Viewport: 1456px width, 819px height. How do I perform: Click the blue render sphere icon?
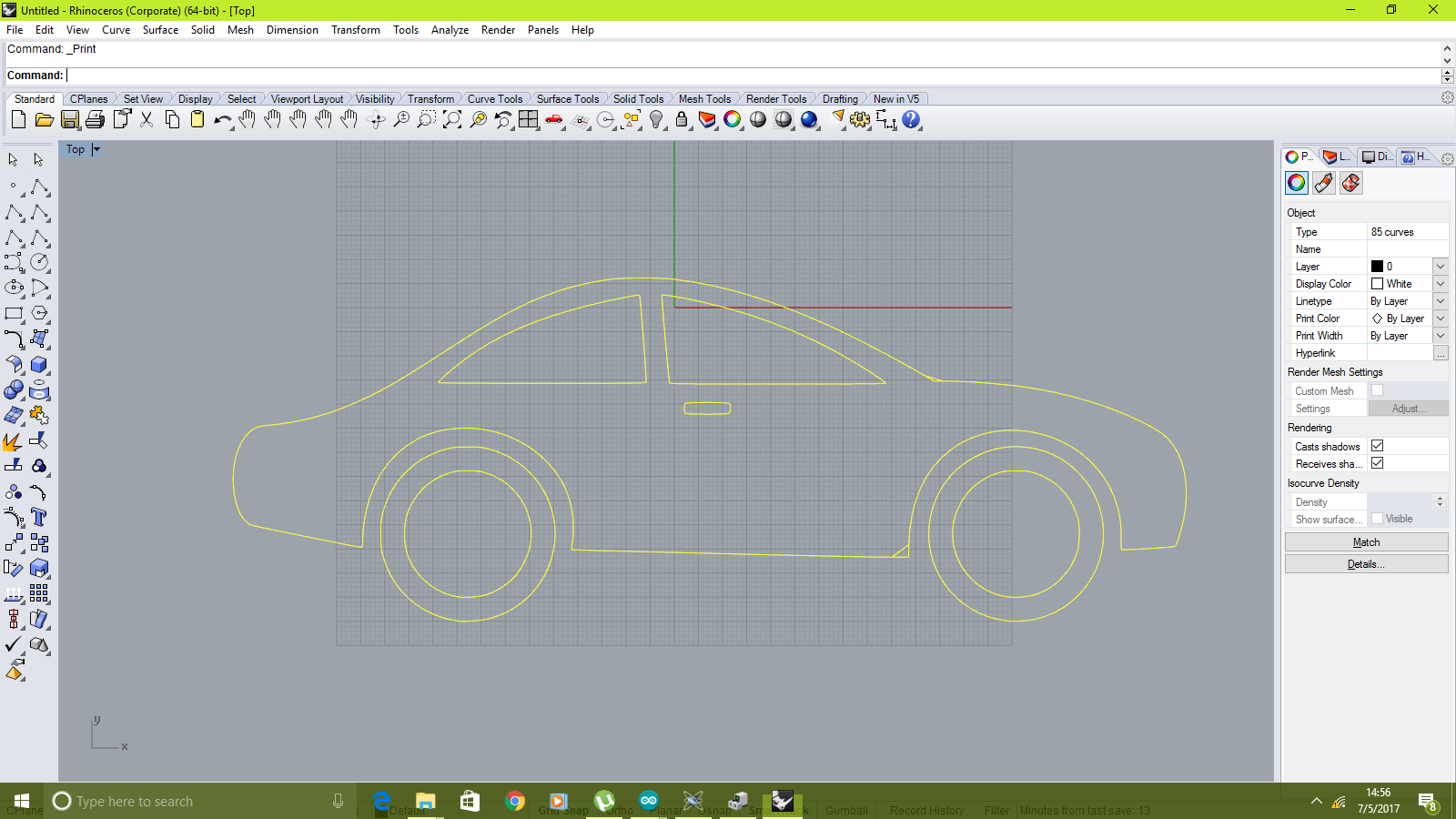pos(808,119)
